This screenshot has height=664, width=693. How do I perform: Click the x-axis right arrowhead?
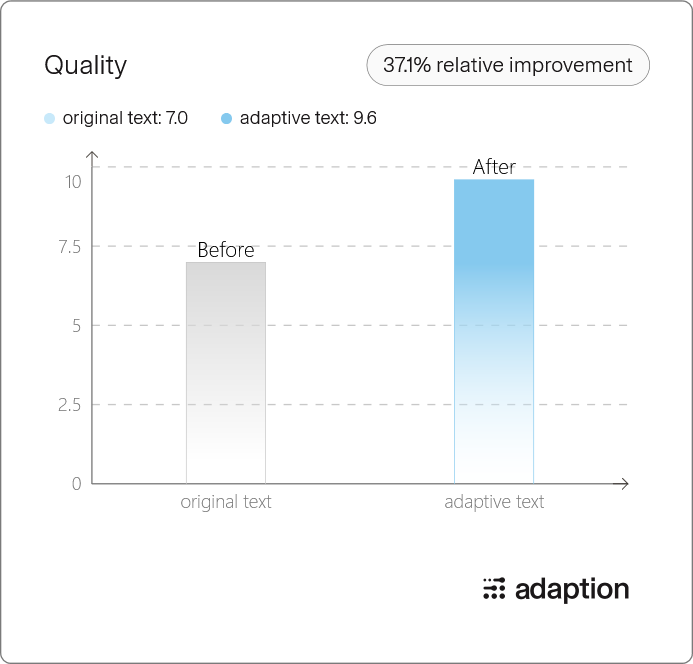pyautogui.click(x=624, y=484)
